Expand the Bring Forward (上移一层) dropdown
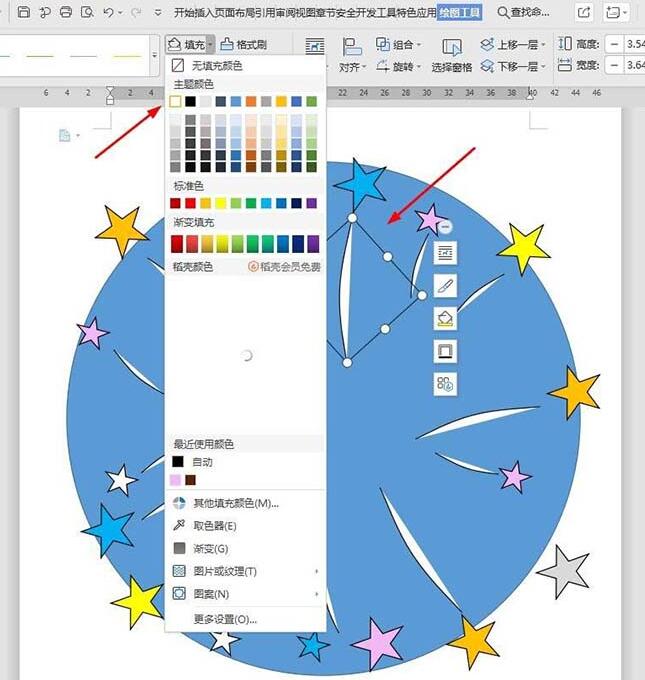Image resolution: width=645 pixels, height=680 pixels. [x=544, y=44]
